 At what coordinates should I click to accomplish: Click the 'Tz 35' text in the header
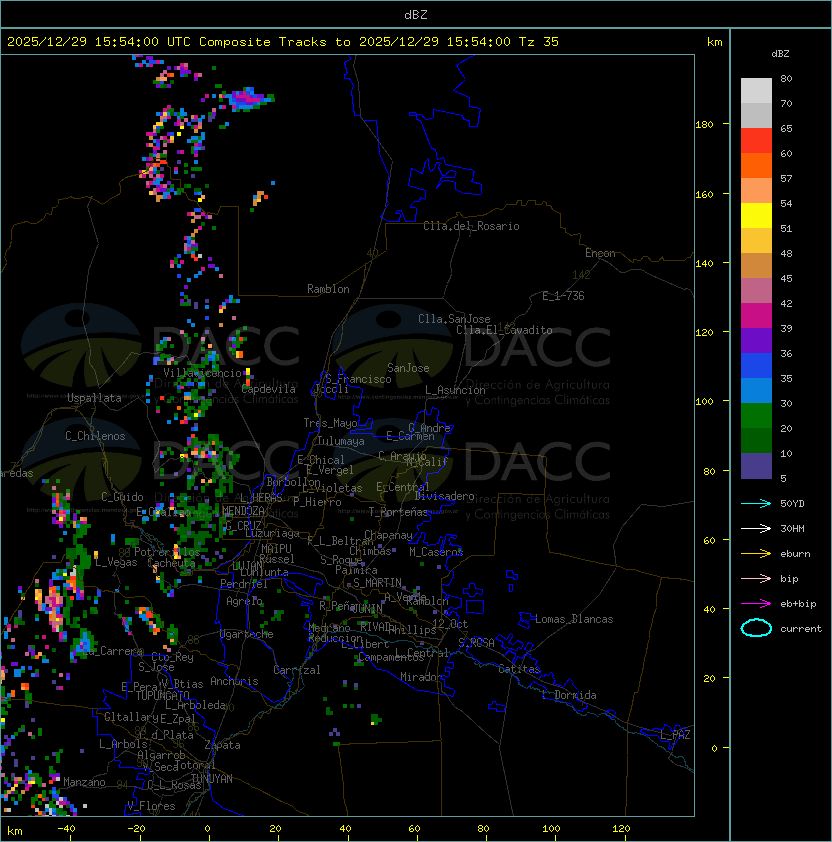539,42
